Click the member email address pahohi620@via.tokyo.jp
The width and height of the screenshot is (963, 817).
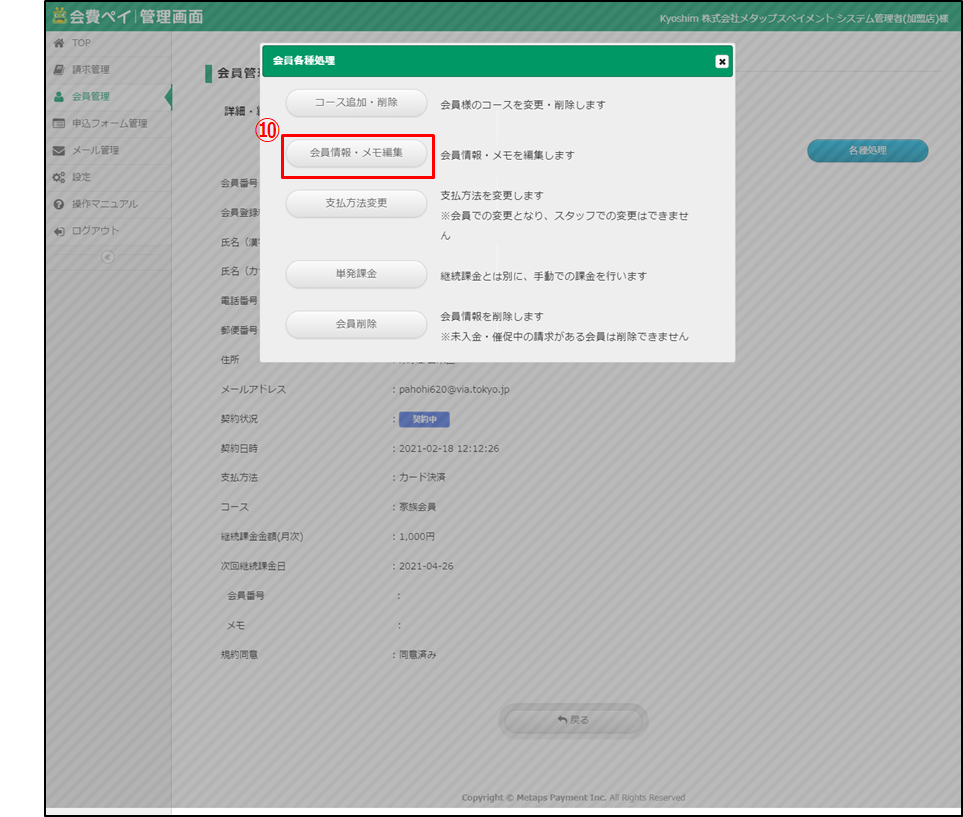454,390
